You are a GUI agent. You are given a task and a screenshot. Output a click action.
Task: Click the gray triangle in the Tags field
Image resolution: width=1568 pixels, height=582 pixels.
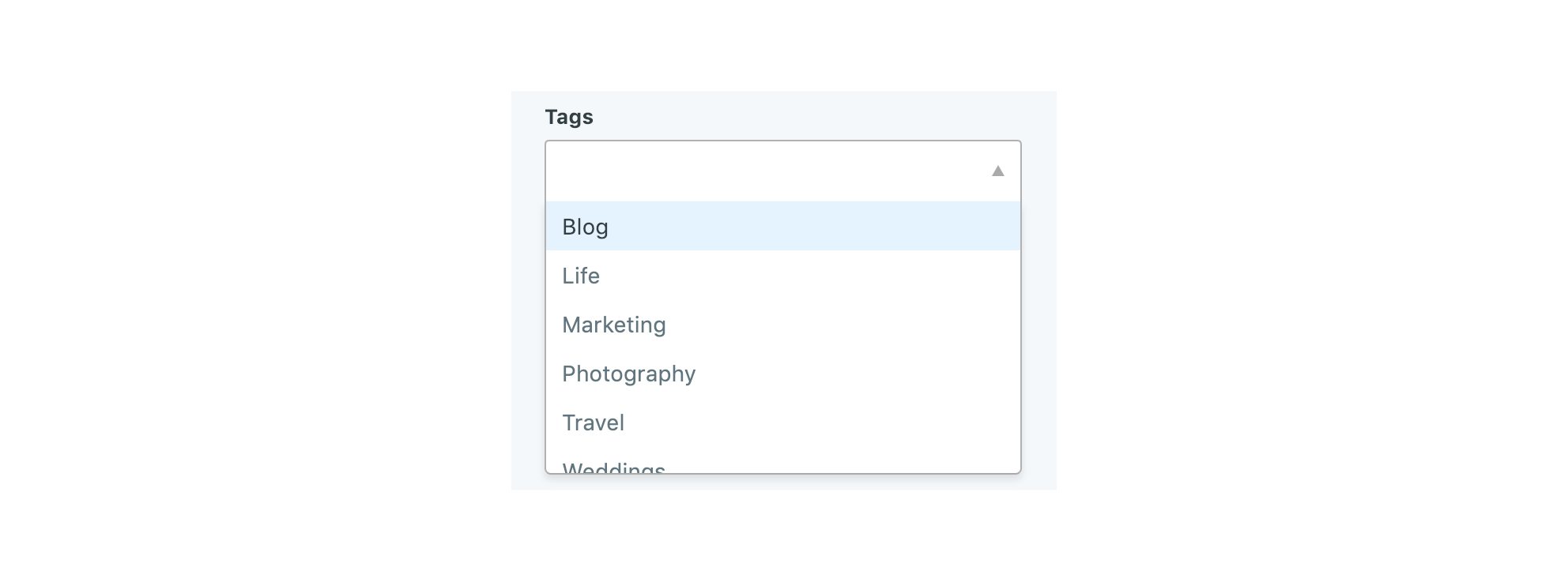[997, 171]
